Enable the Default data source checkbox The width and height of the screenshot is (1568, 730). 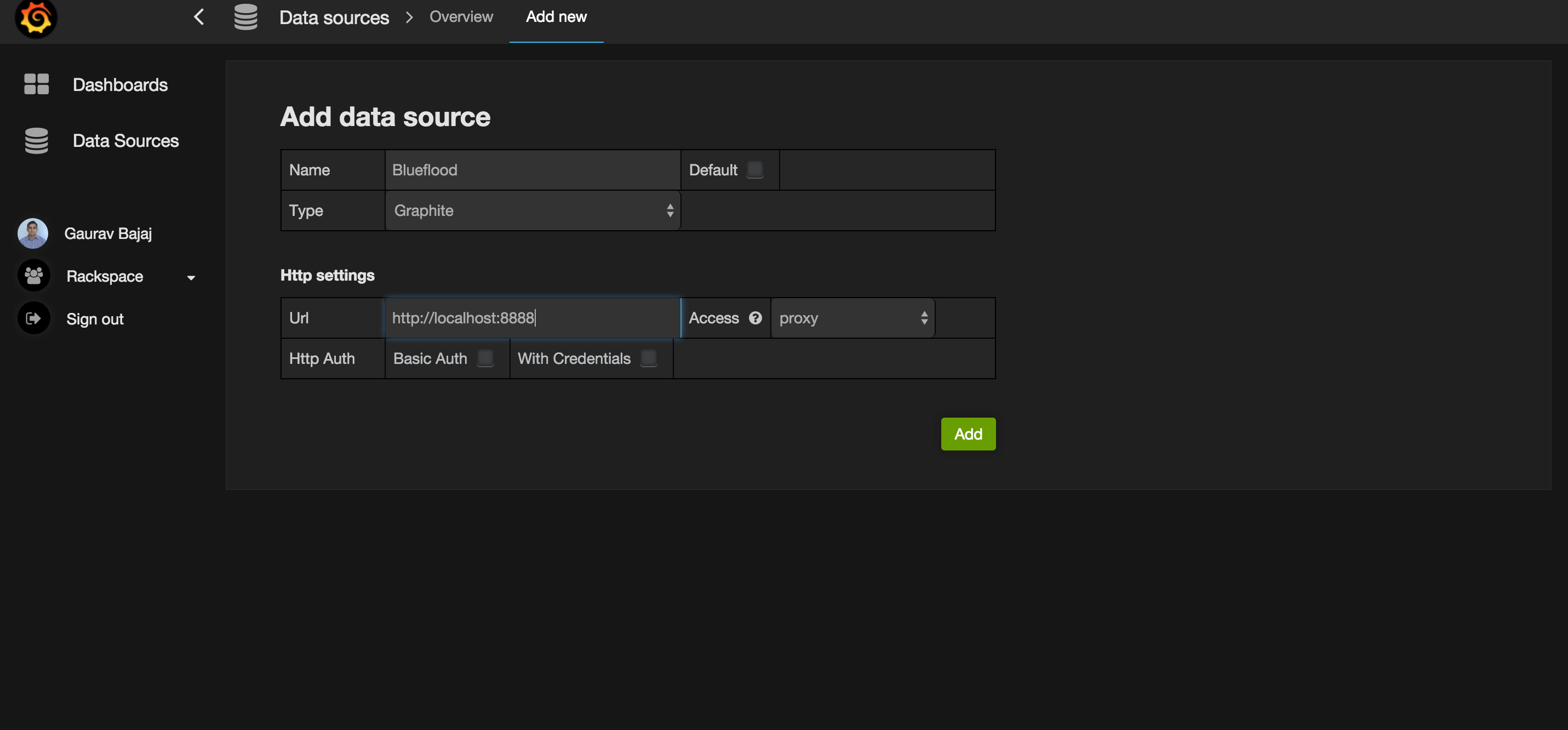[x=754, y=169]
